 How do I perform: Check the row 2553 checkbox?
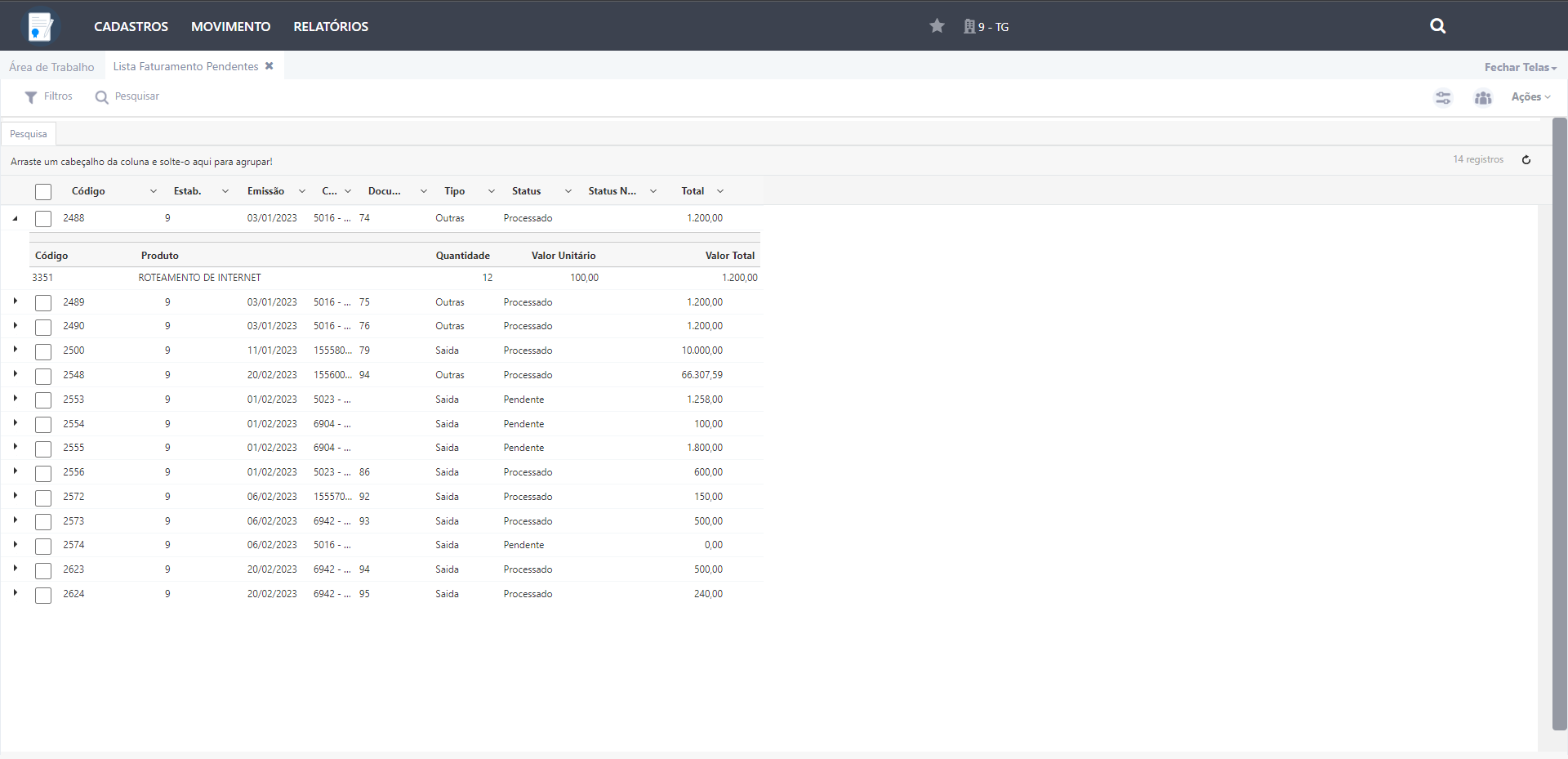point(43,400)
